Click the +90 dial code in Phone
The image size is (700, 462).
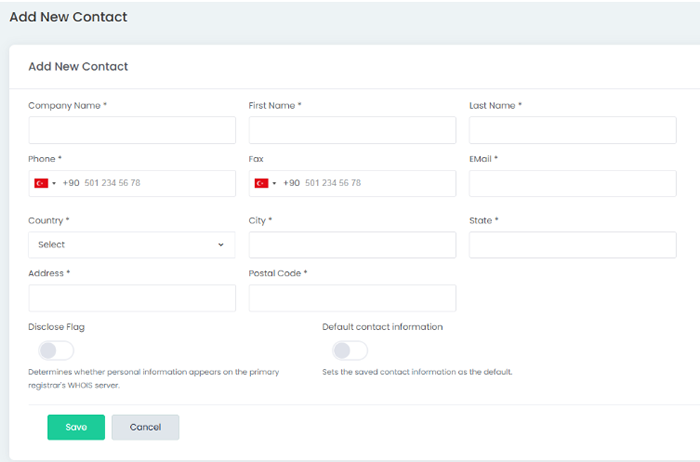point(71,183)
